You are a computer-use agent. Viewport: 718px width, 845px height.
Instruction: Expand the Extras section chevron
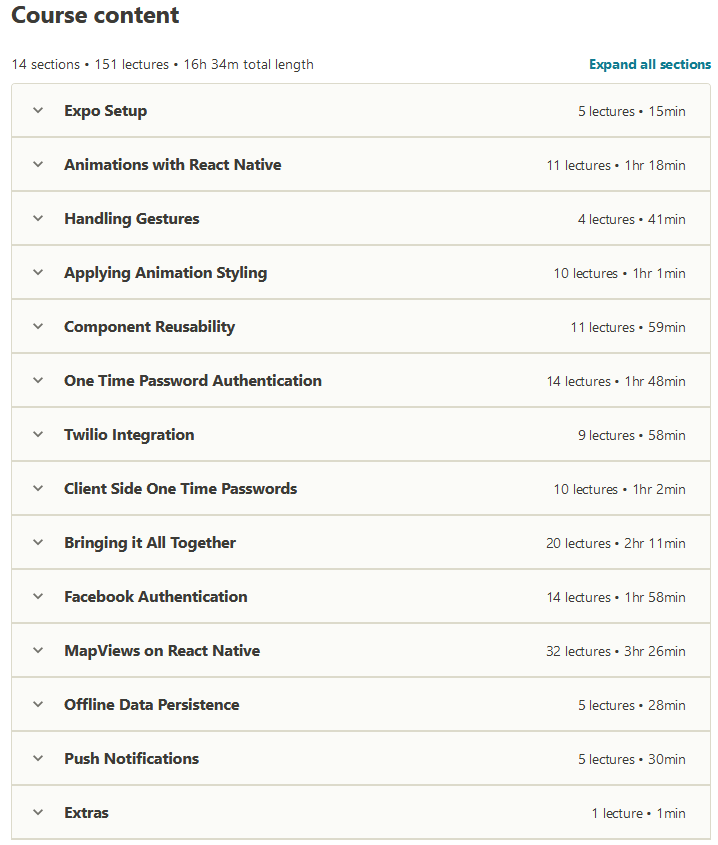38,812
